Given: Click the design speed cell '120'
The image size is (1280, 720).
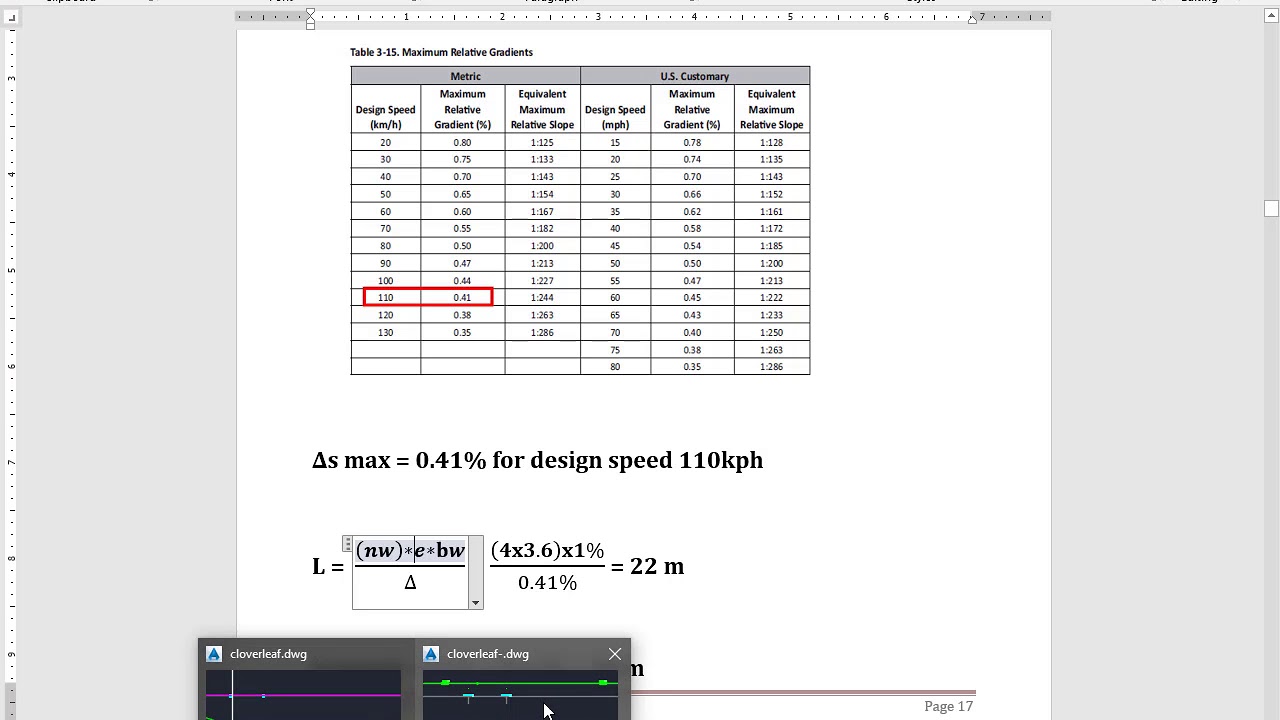Looking at the screenshot, I should (x=385, y=315).
